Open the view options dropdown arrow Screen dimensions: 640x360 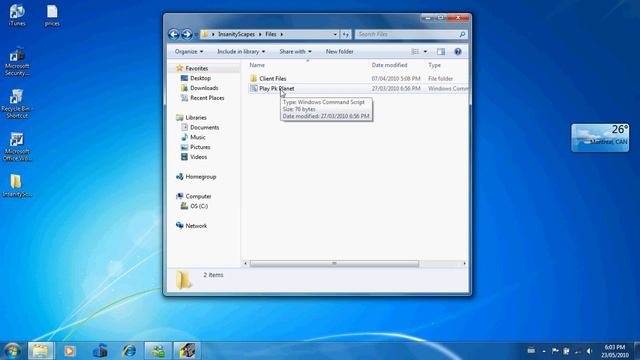click(425, 51)
